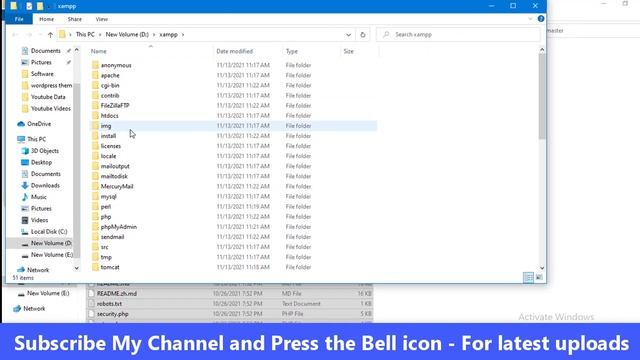Screen dimensions: 640x360
Task: Select the licenses folder name
Action: pos(111,146)
